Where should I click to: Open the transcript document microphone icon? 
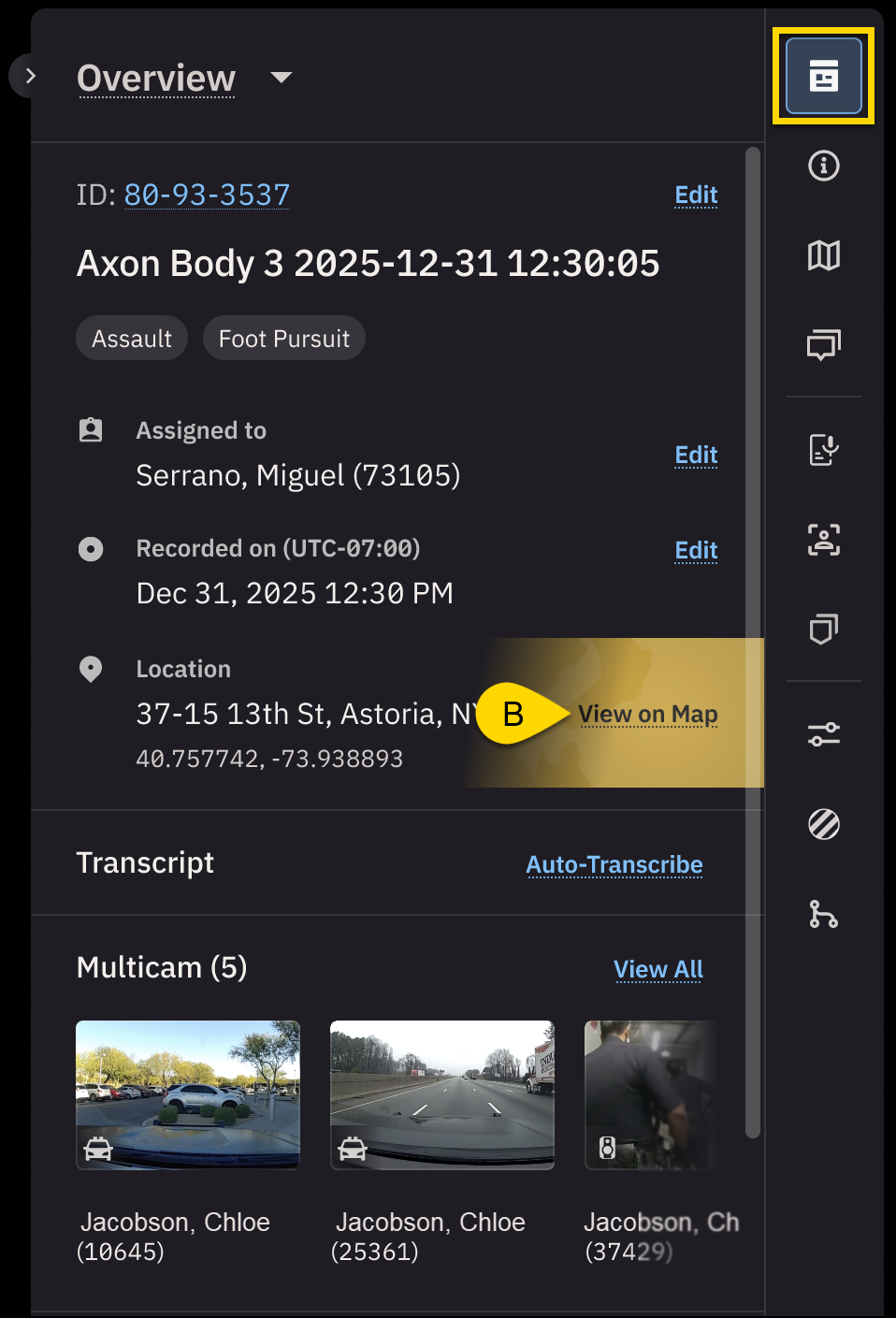823,450
